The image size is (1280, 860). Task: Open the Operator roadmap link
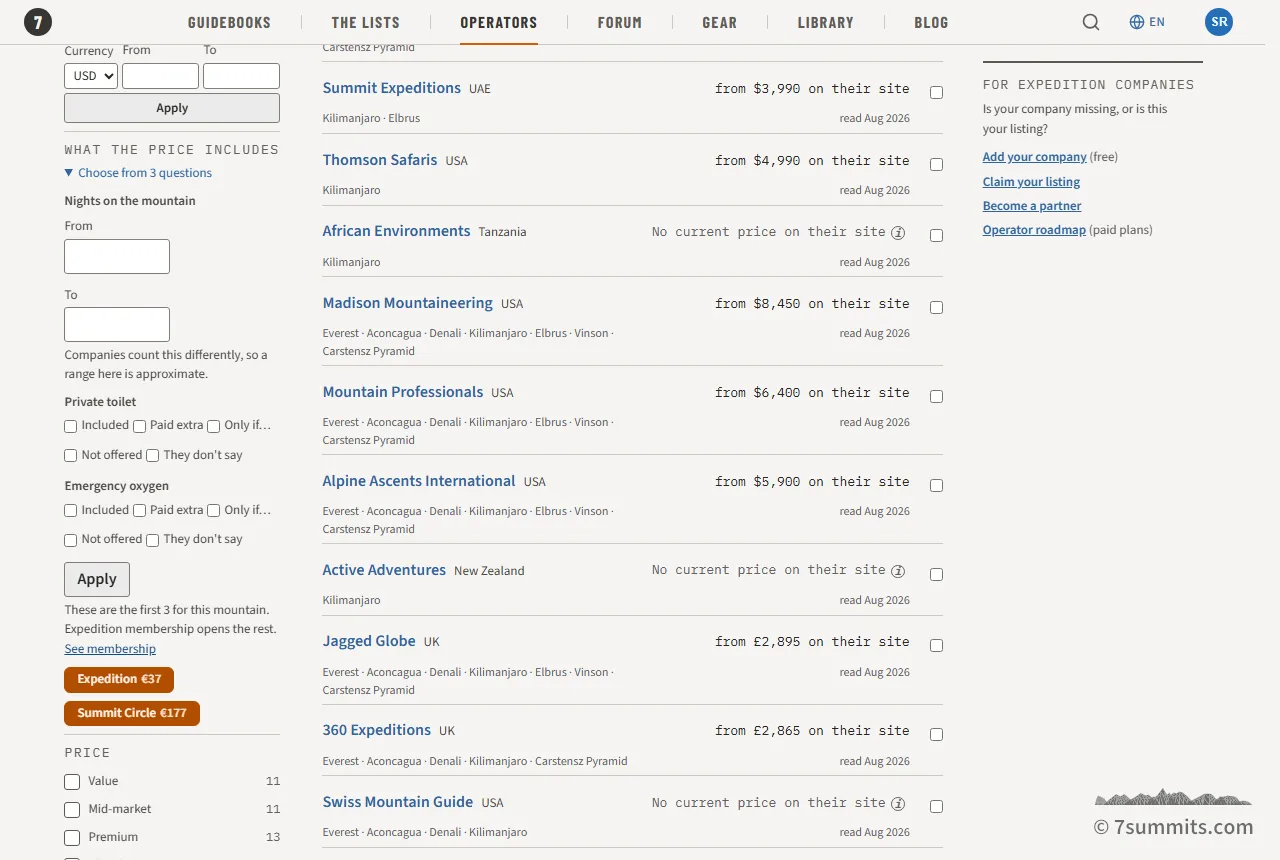click(1034, 230)
